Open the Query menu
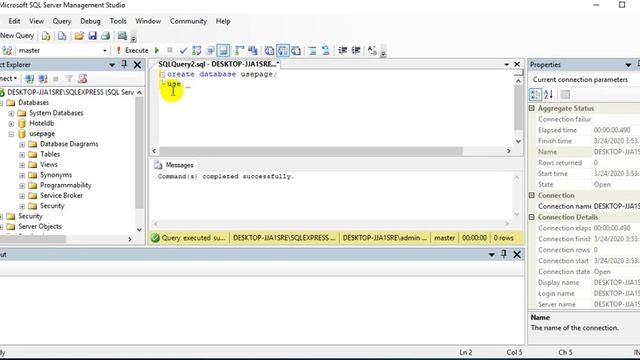This screenshot has height=360, width=640. click(62, 21)
